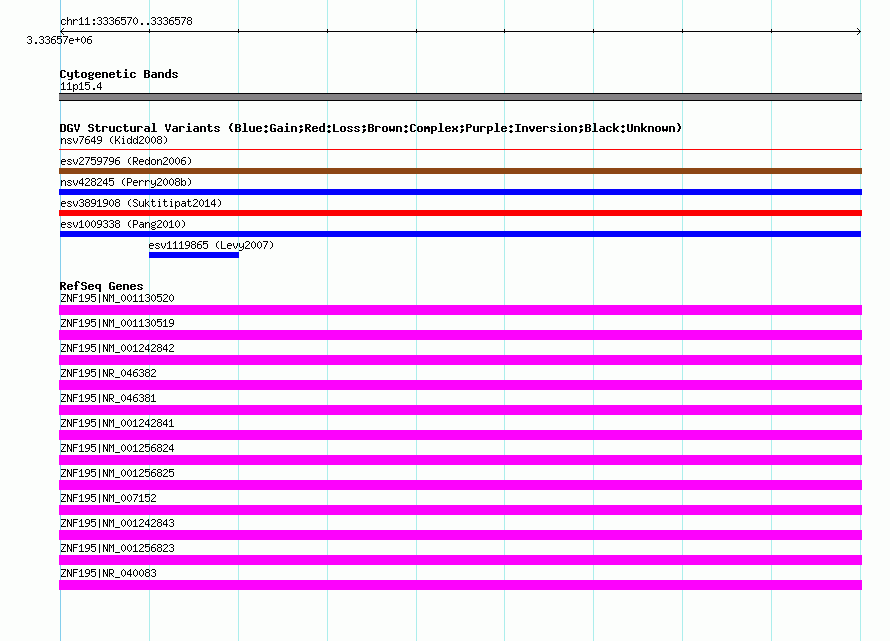This screenshot has width=890, height=641.
Task: Click the gray 11p15.4 cytogenetic band bar
Action: pyautogui.click(x=460, y=97)
